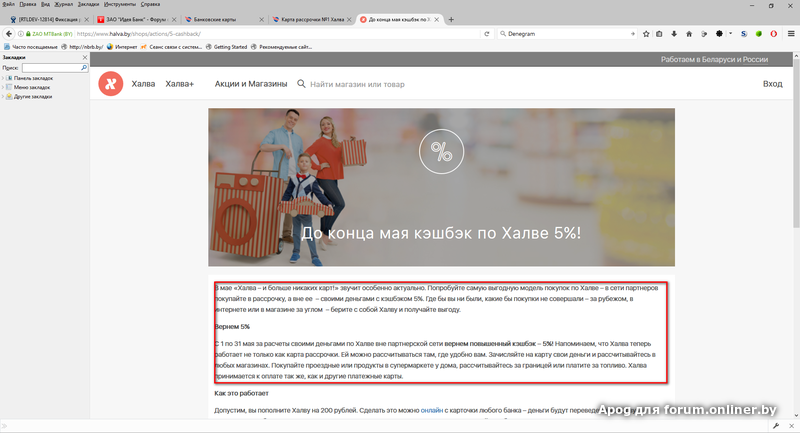The image size is (800, 433).
Task: Open a new tab with plus button
Action: click(x=451, y=19)
